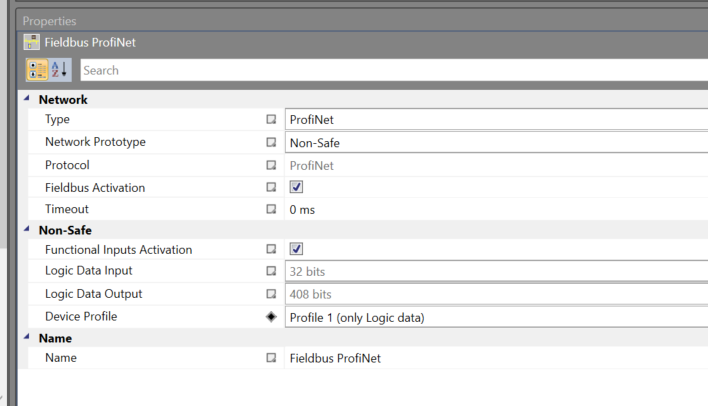708x406 pixels.
Task: Select the Protocol property label
Action: (67, 165)
